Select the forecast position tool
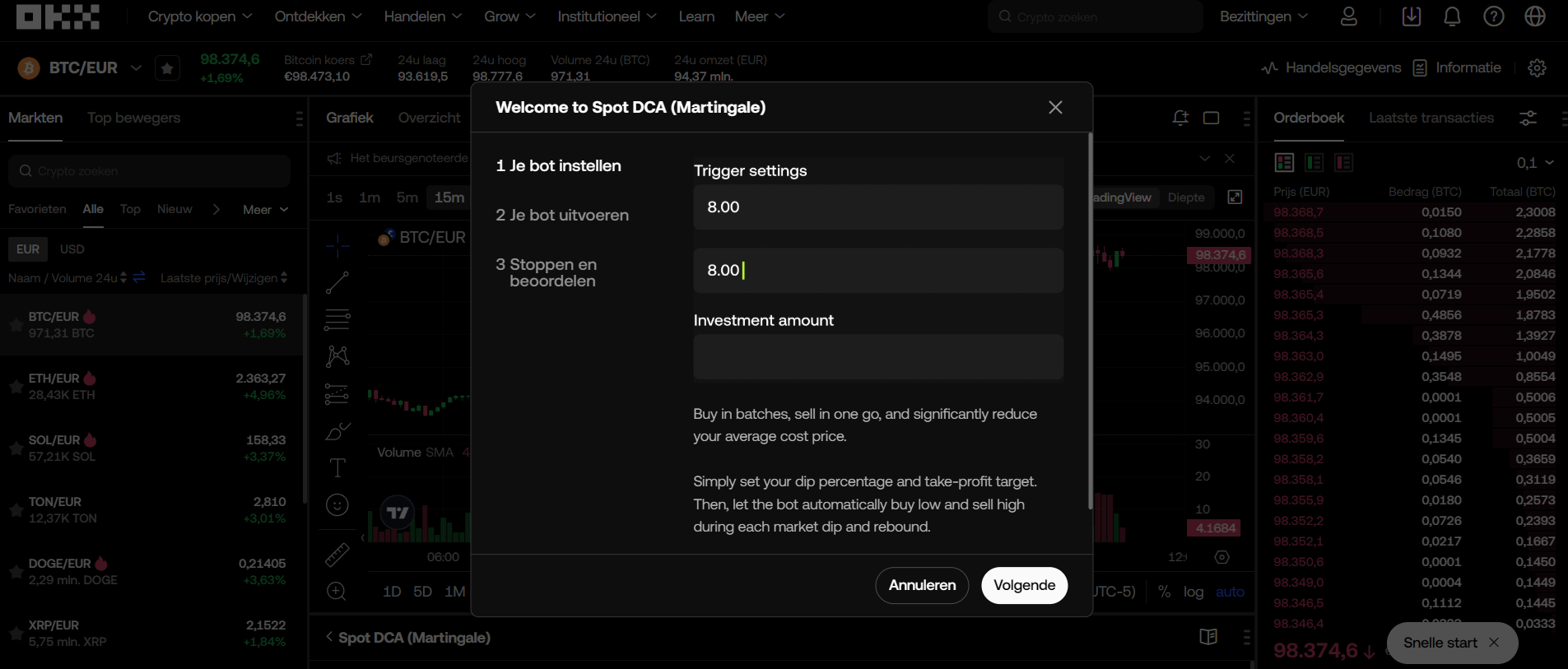1568x669 pixels. pyautogui.click(x=337, y=394)
